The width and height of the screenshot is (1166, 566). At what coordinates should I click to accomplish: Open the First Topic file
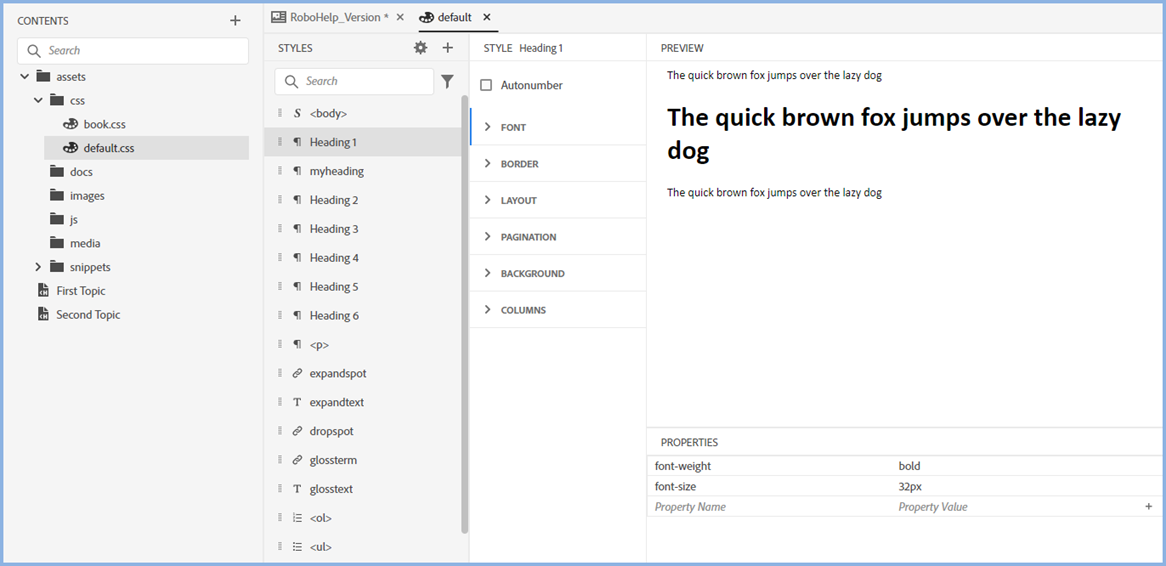(x=80, y=291)
